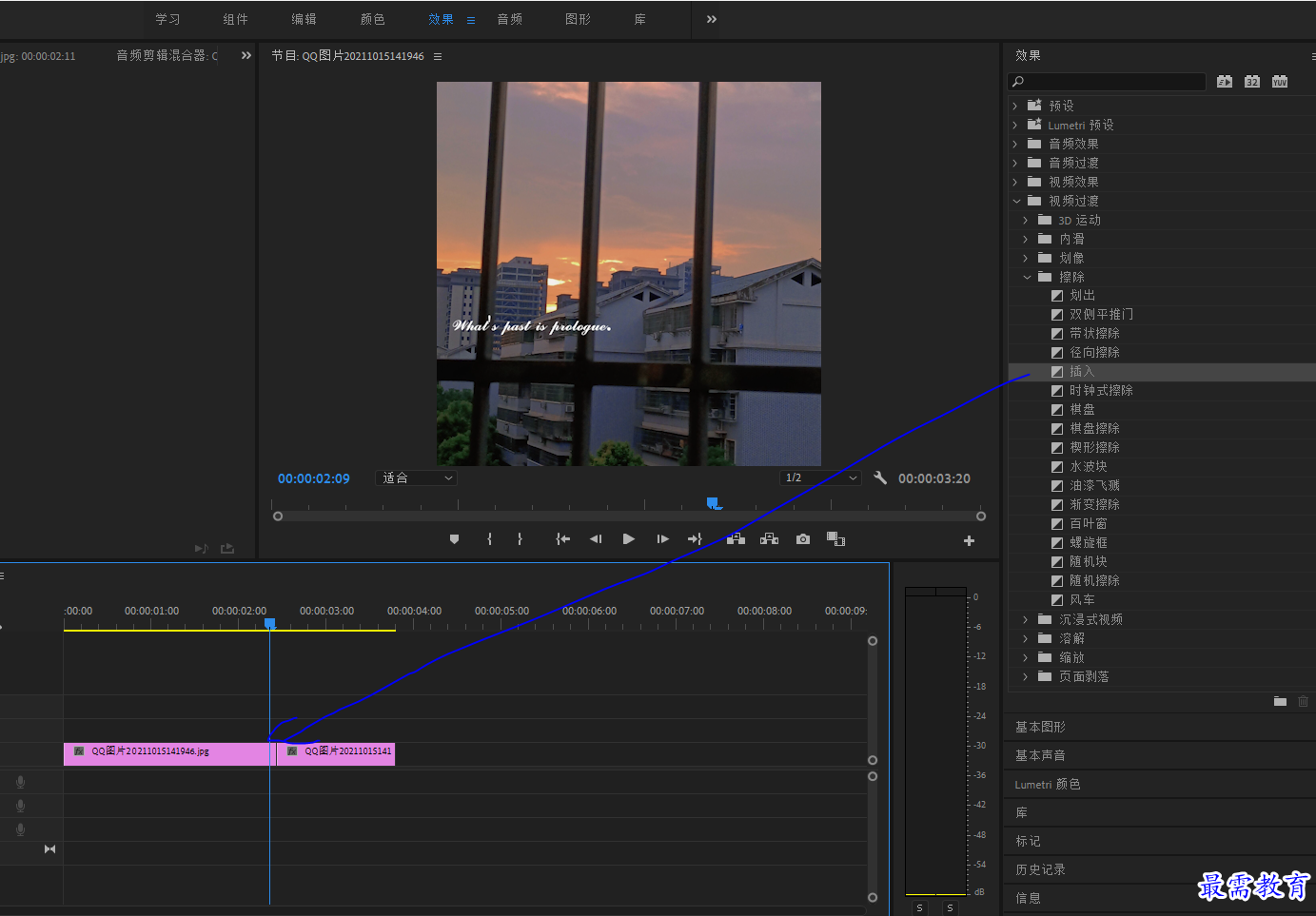The height and width of the screenshot is (916, 1316).
Task: Switch to the 图形 workspace tab
Action: click(x=578, y=19)
